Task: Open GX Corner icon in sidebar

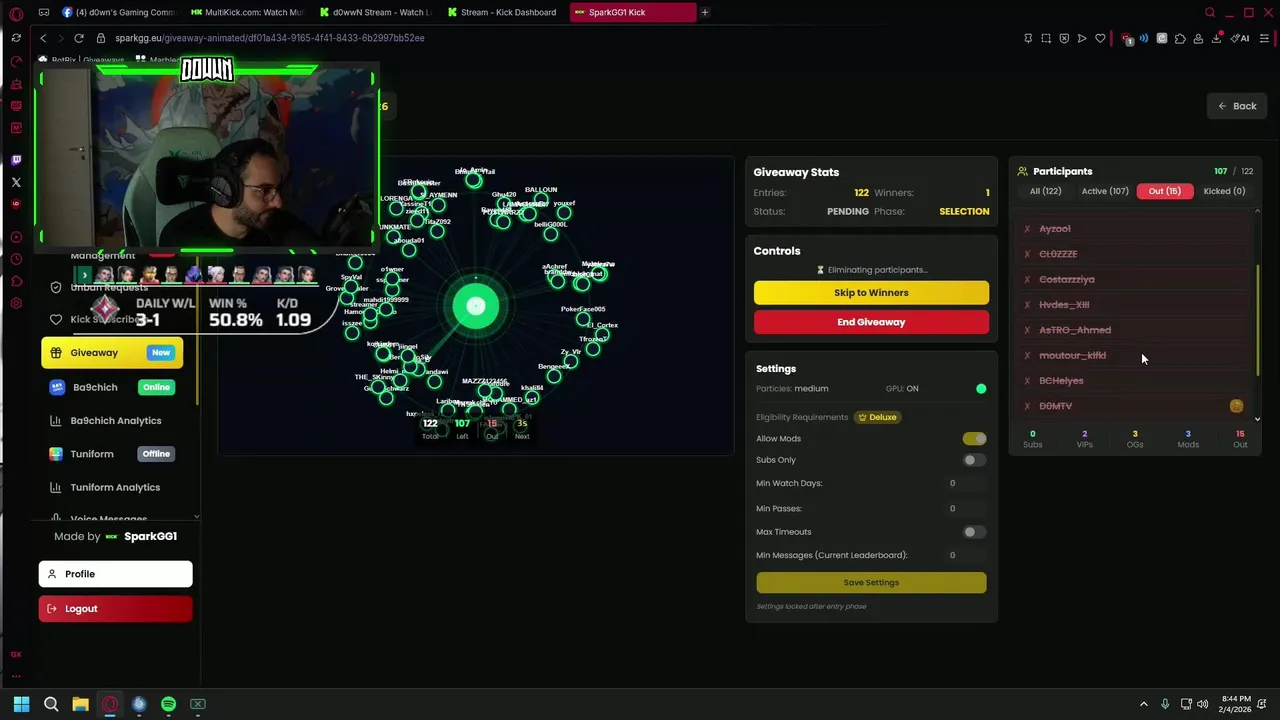Action: (15, 654)
